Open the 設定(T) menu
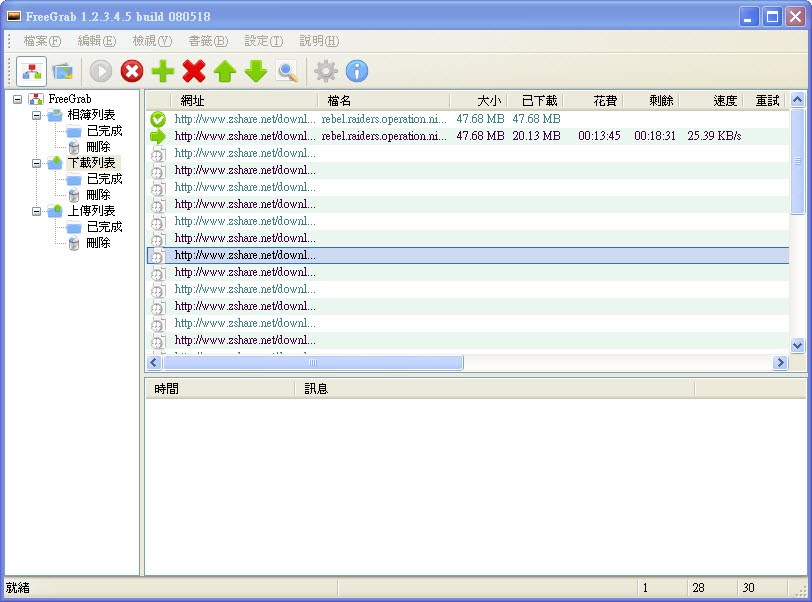 tap(264, 41)
